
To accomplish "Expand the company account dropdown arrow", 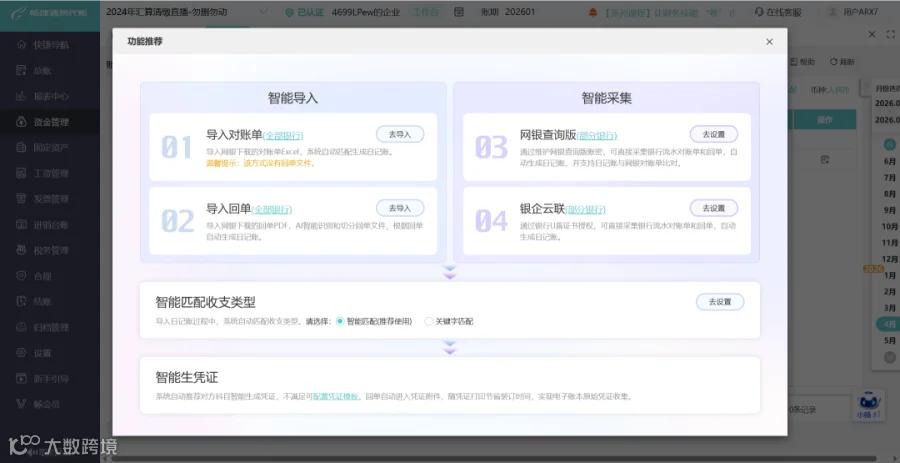I will [x=263, y=11].
